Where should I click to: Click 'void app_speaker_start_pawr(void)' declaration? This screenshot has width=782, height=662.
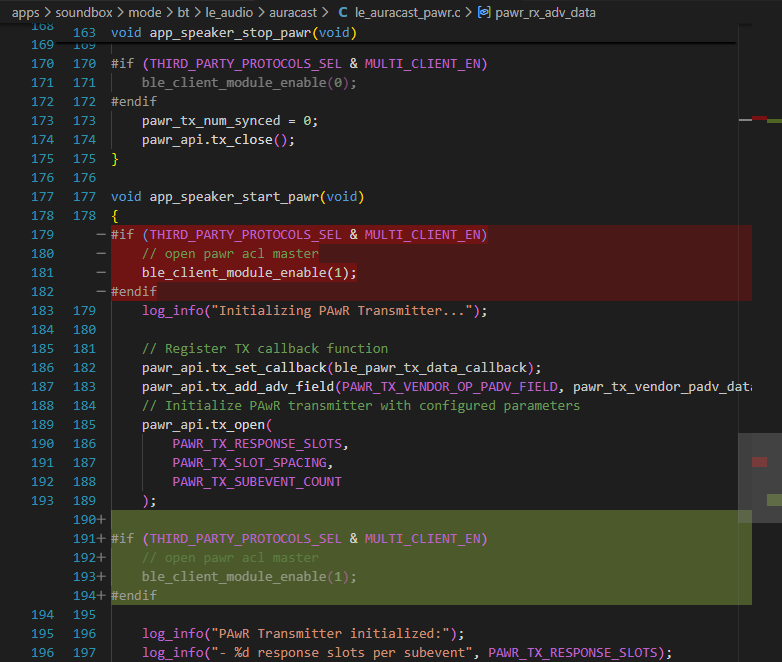tap(237, 197)
